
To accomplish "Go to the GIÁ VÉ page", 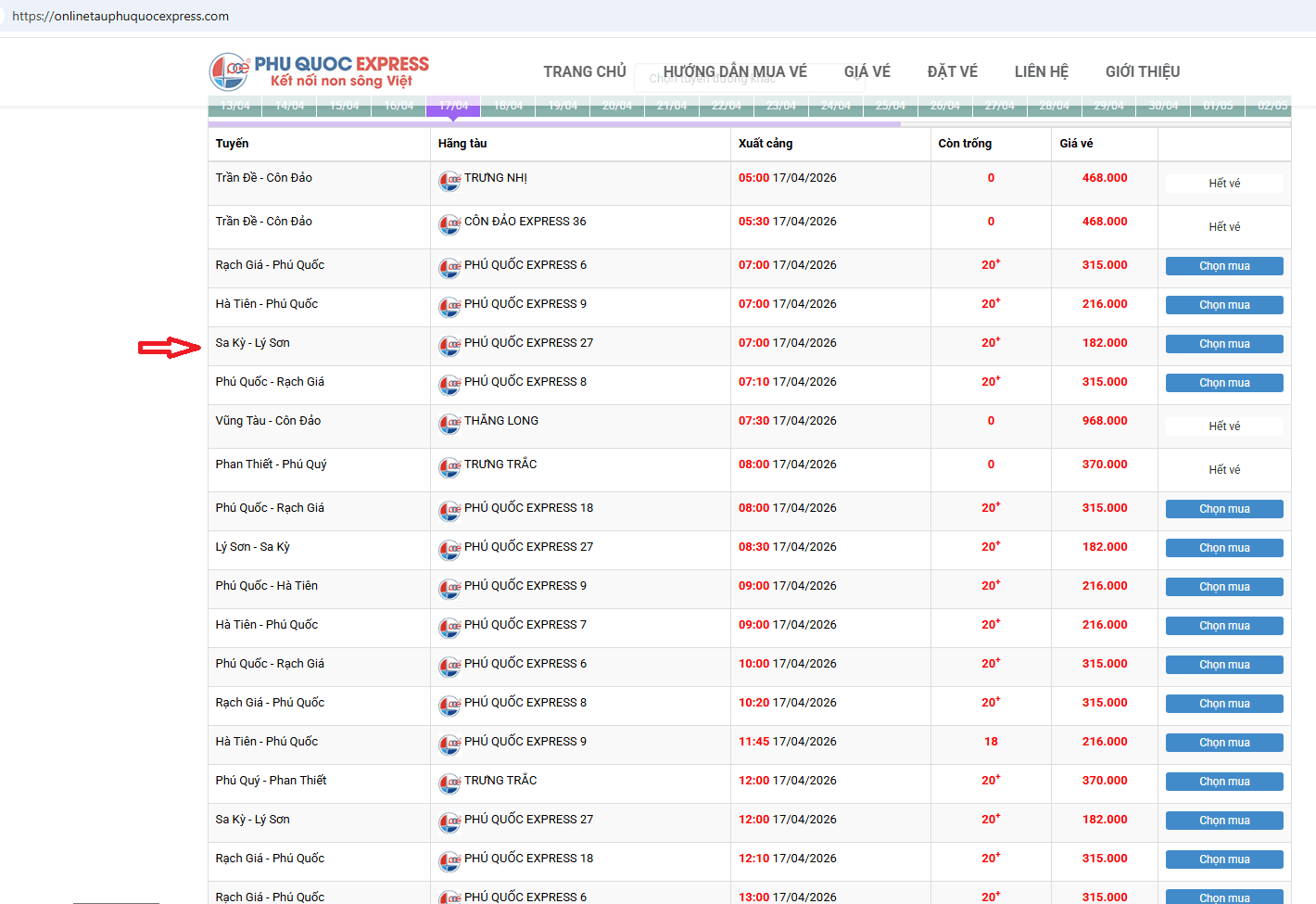I will 867,71.
